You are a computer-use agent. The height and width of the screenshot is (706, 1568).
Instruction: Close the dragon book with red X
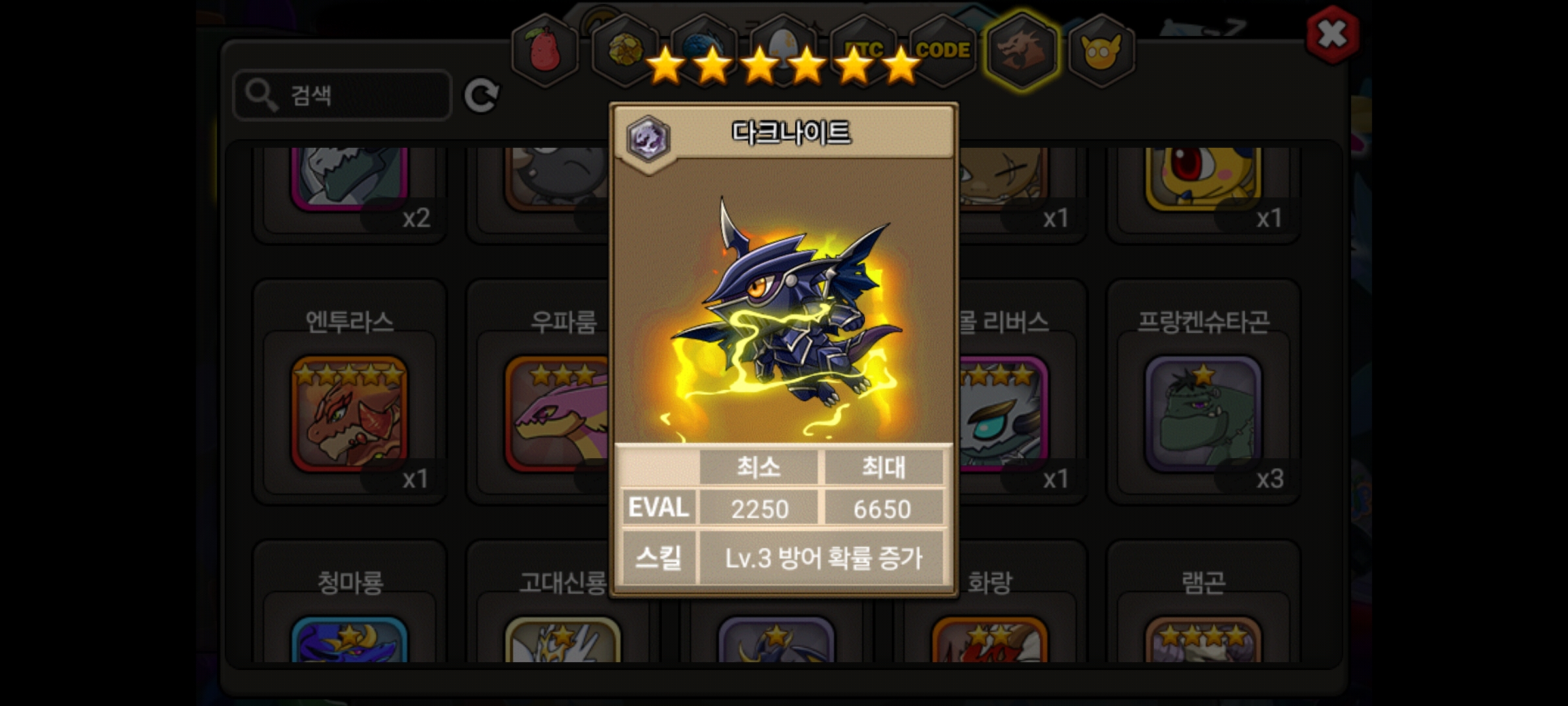[1332, 35]
